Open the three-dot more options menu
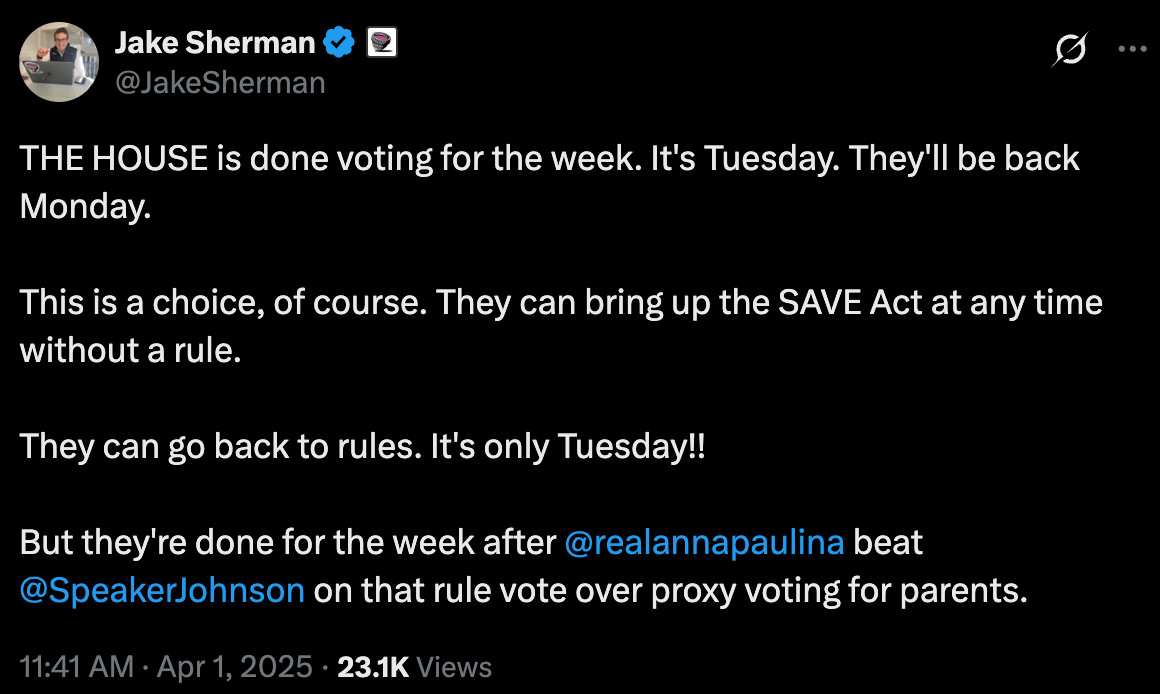The width and height of the screenshot is (1160, 694). [1132, 50]
